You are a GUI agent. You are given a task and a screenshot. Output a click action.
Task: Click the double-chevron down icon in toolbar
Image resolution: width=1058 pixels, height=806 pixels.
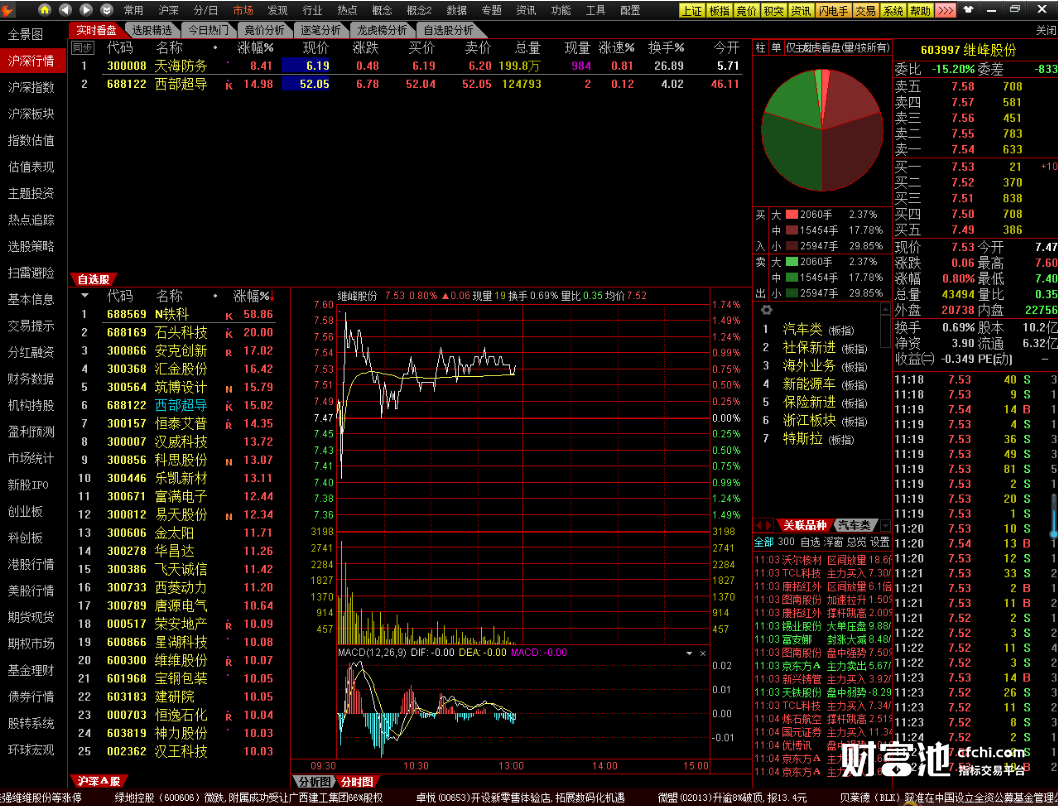(107, 9)
